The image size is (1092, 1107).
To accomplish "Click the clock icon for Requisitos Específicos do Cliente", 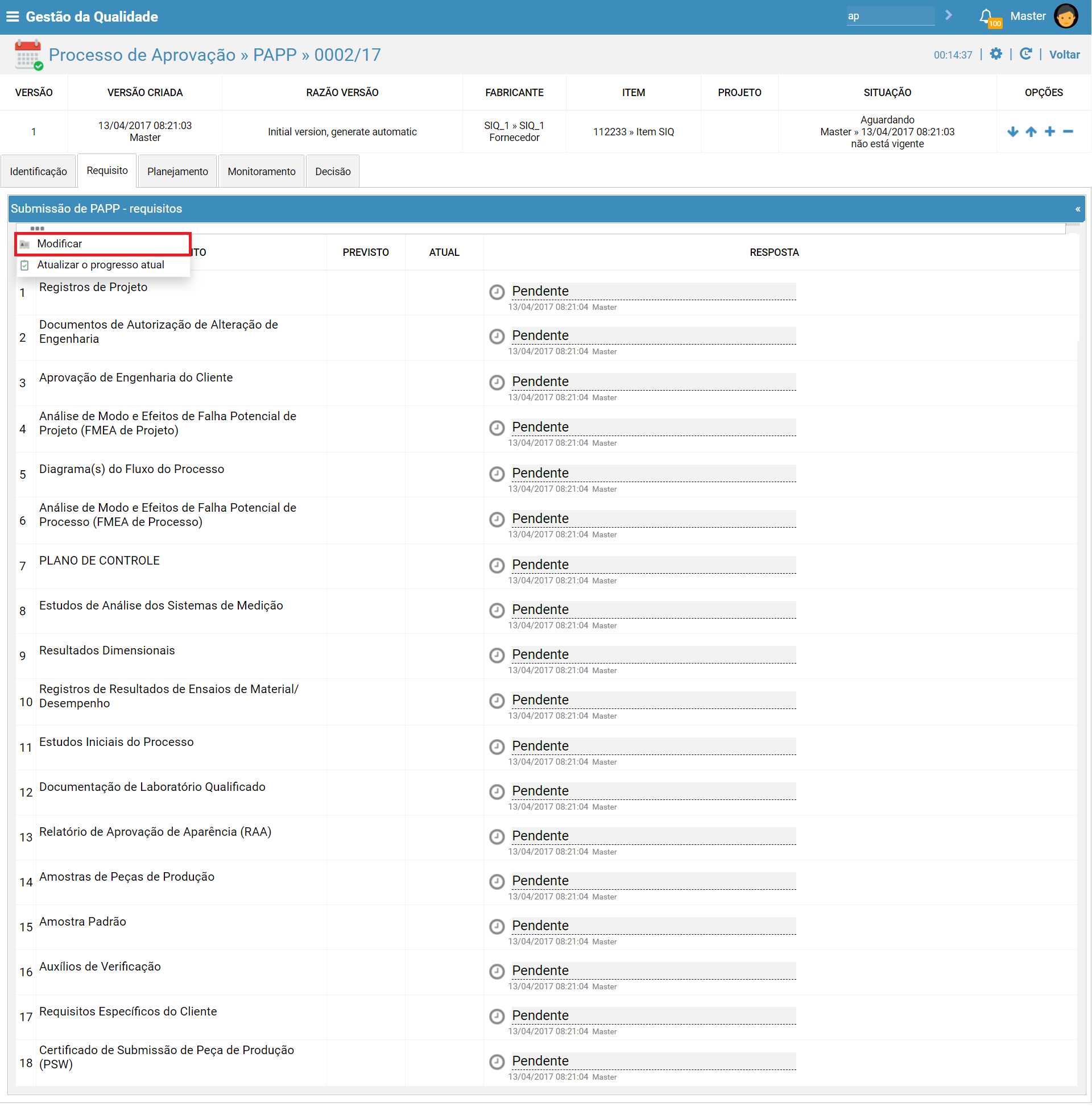I will tap(497, 1017).
